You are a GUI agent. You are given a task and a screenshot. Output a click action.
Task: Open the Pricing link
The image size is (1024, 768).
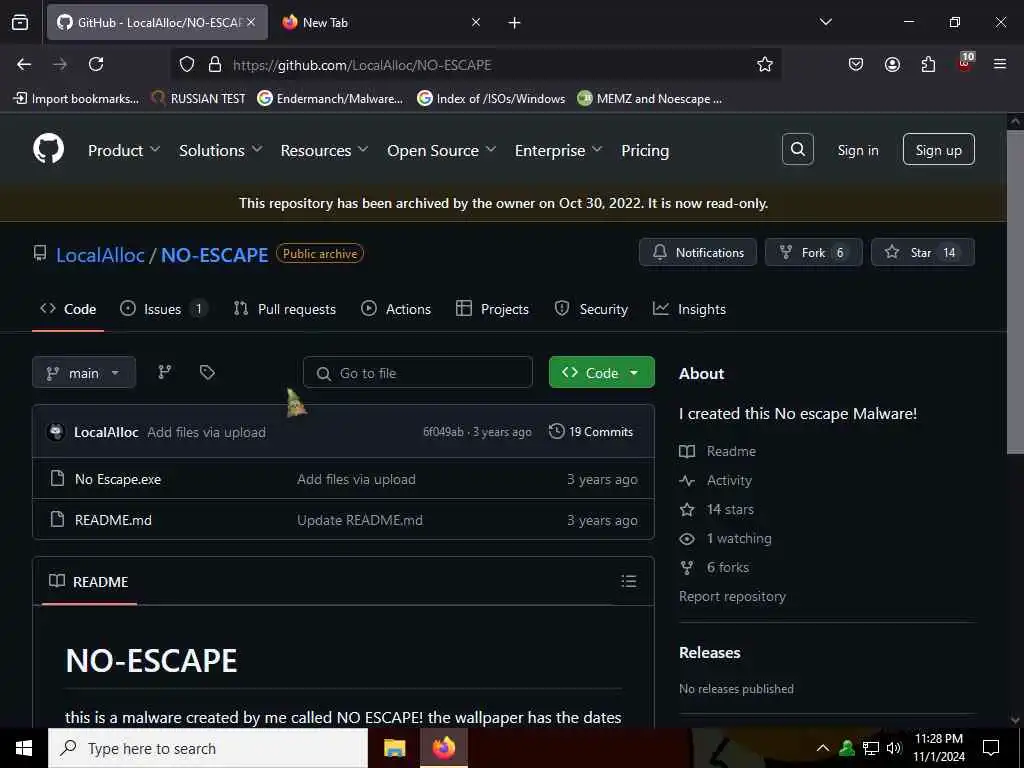[645, 150]
